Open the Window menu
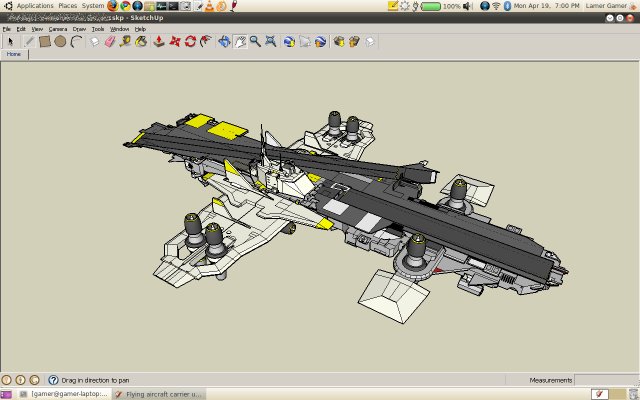The height and width of the screenshot is (400, 640). tap(119, 29)
